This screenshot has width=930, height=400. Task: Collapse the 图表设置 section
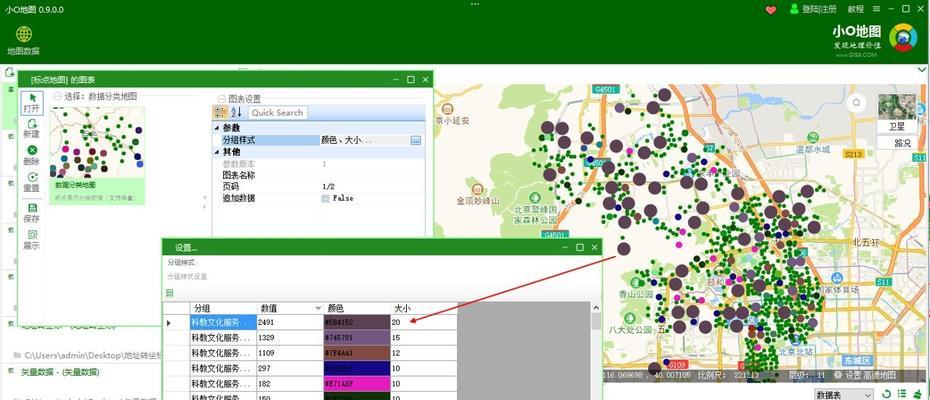coord(221,99)
